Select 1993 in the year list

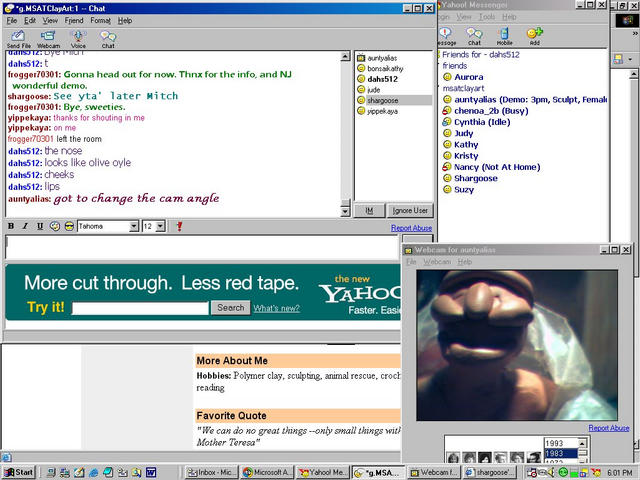(561, 443)
